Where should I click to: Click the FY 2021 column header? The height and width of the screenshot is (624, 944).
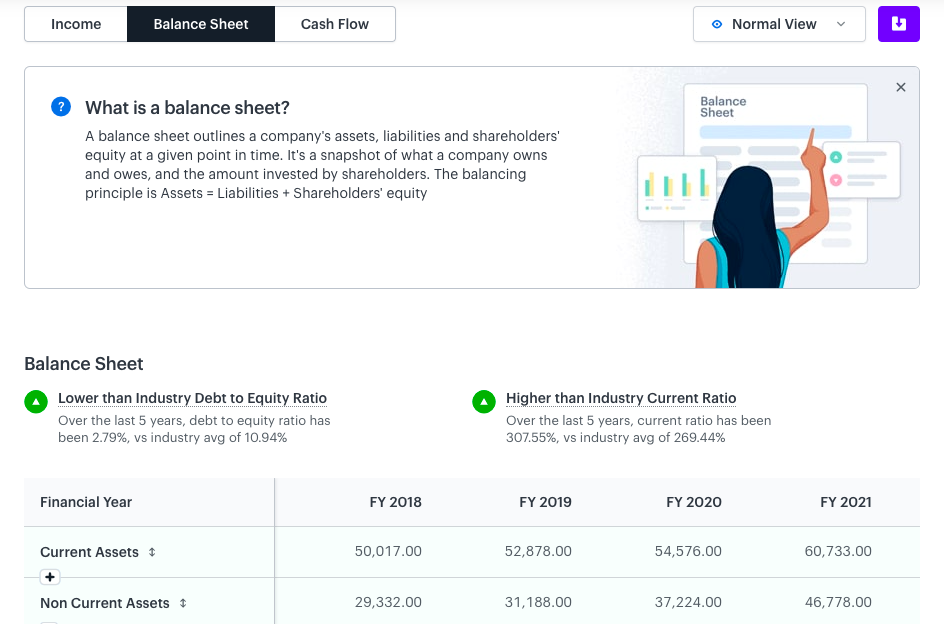[845, 502]
